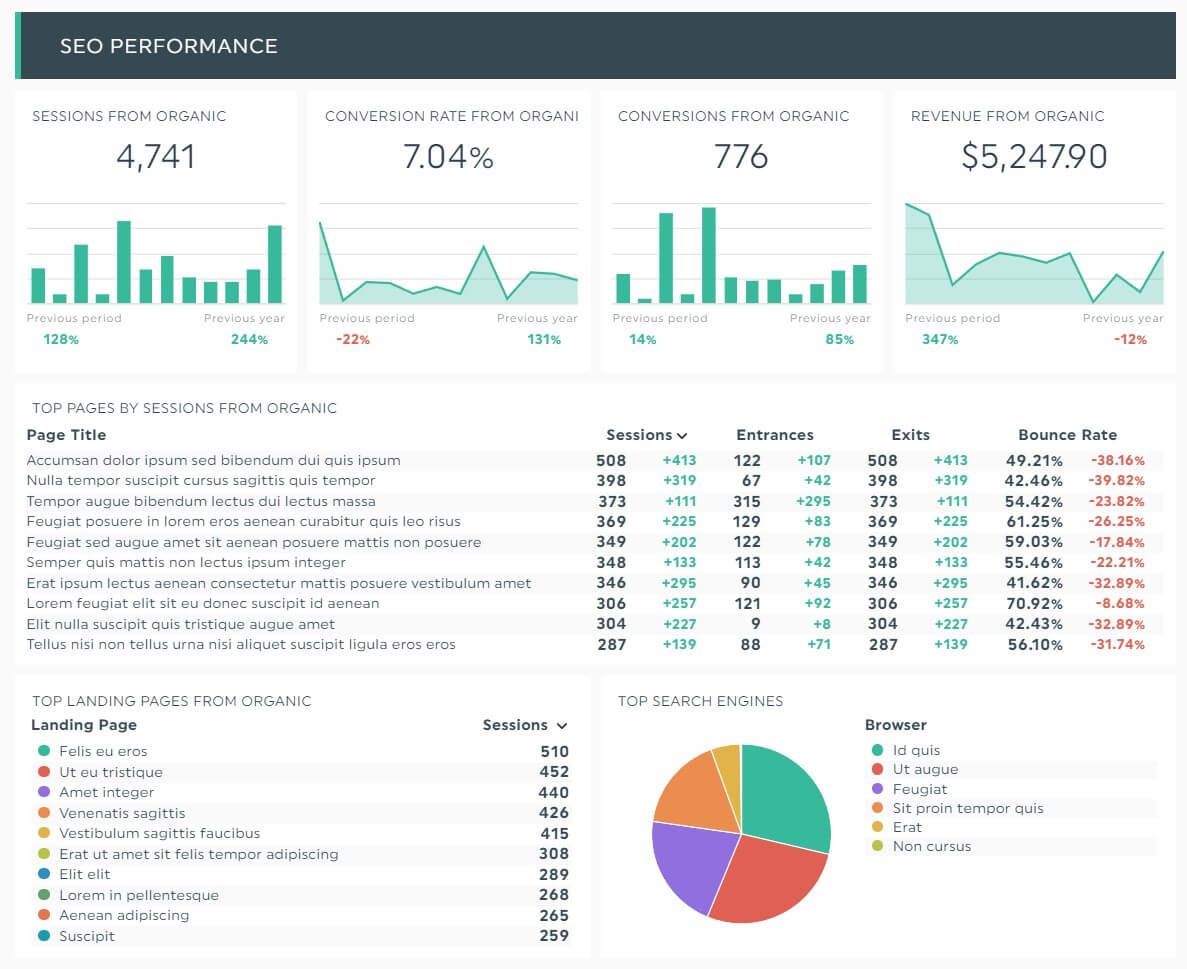The image size is (1187, 969).
Task: Click the Entrances column header
Action: [x=775, y=435]
